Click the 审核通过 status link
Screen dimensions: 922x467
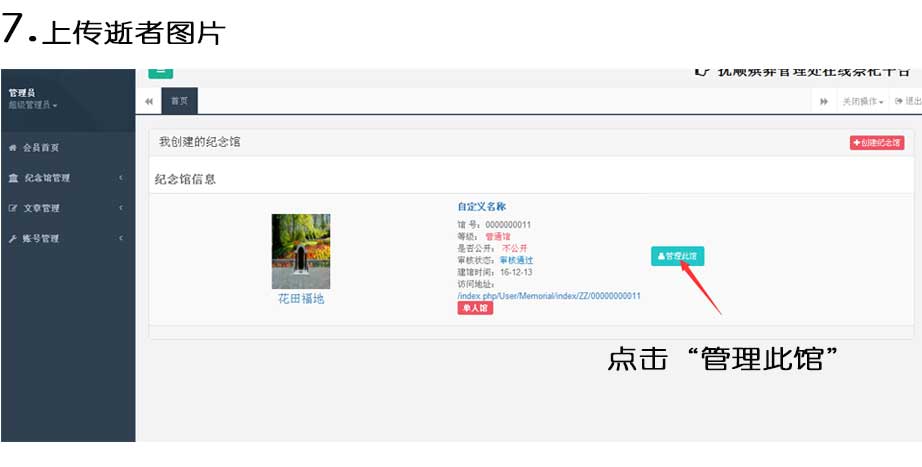click(516, 260)
